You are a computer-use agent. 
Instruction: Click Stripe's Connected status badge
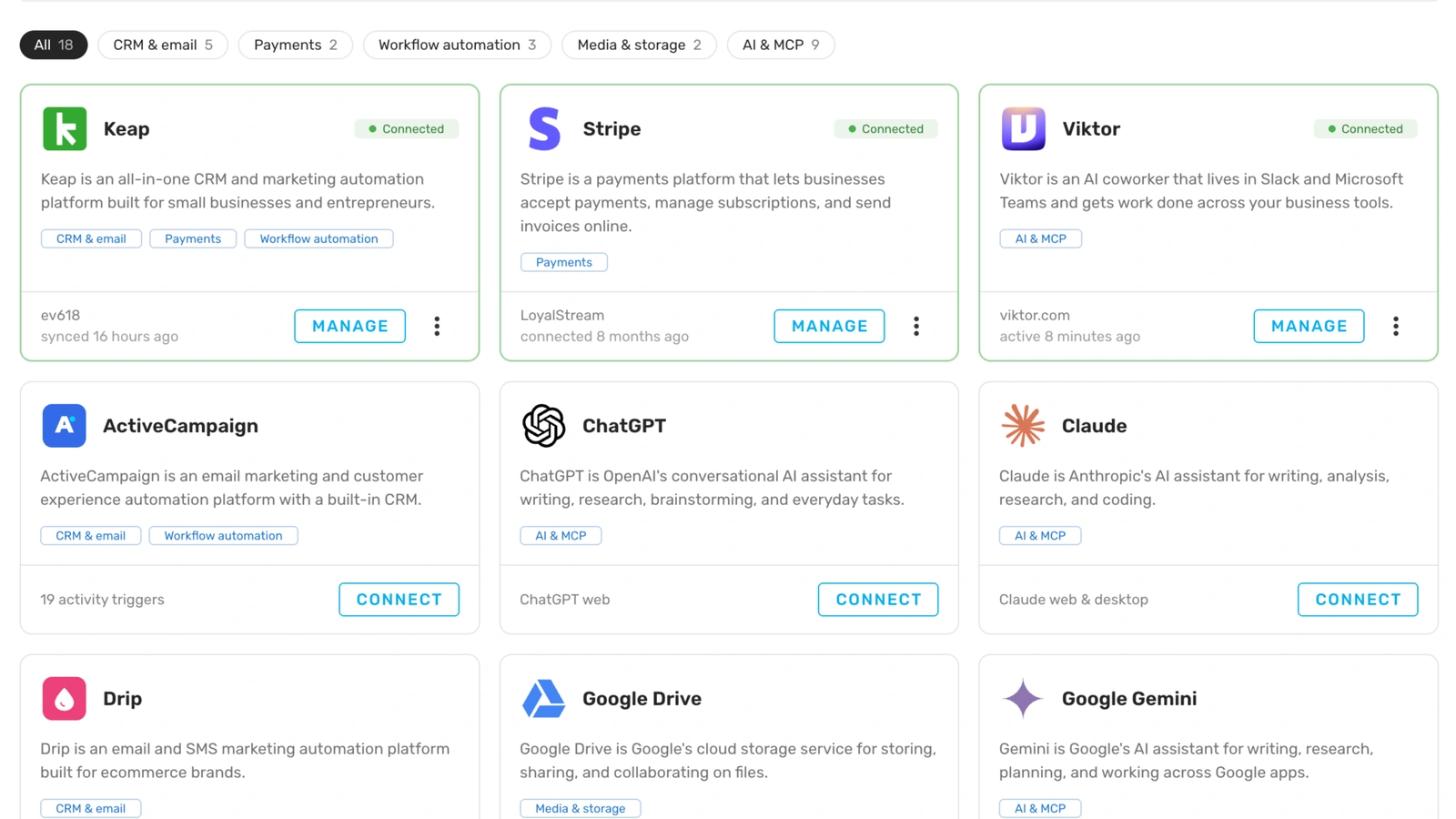point(886,129)
